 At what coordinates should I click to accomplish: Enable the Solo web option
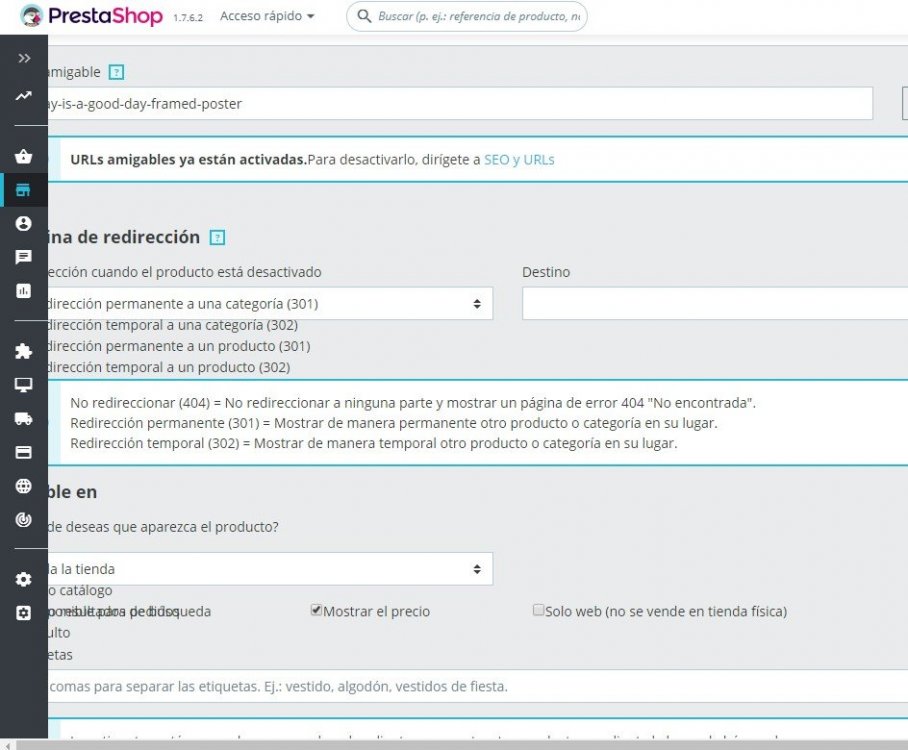pyautogui.click(x=538, y=610)
